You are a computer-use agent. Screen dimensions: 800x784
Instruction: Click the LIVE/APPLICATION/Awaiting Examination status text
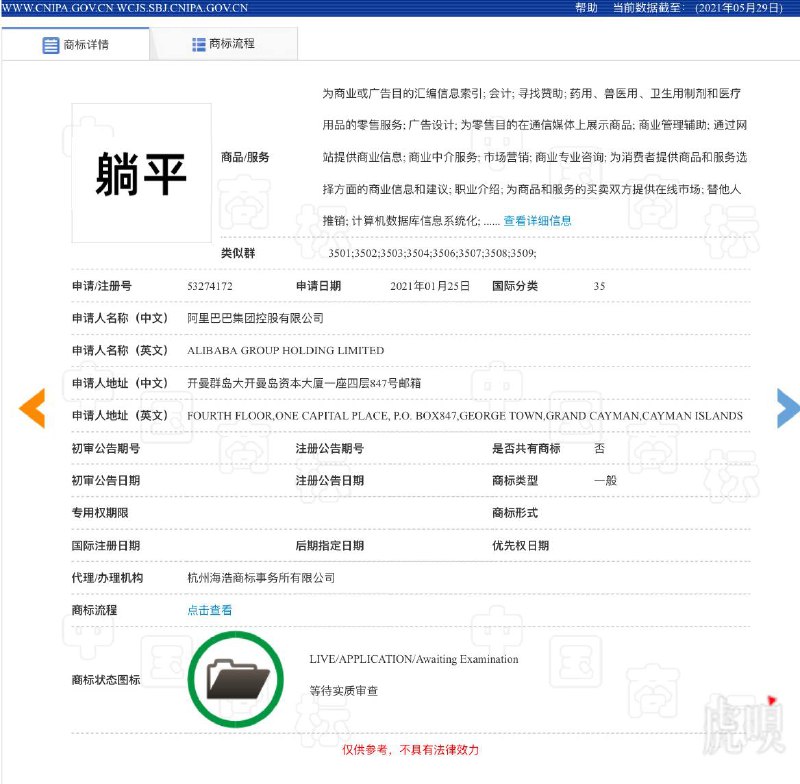pyautogui.click(x=412, y=659)
